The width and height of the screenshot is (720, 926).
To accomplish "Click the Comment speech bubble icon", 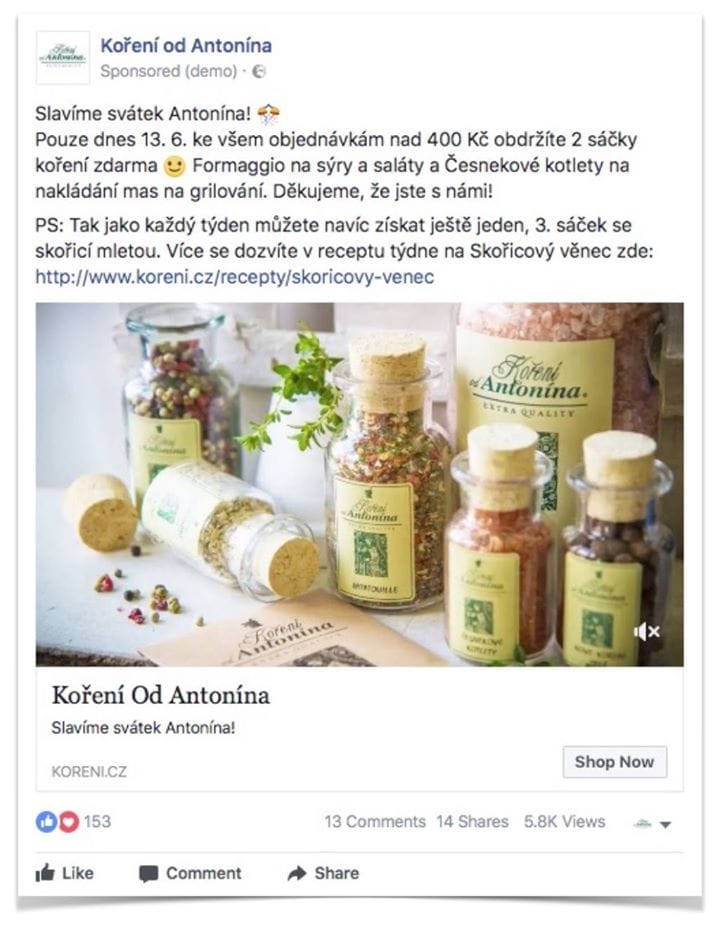I will coord(148,873).
